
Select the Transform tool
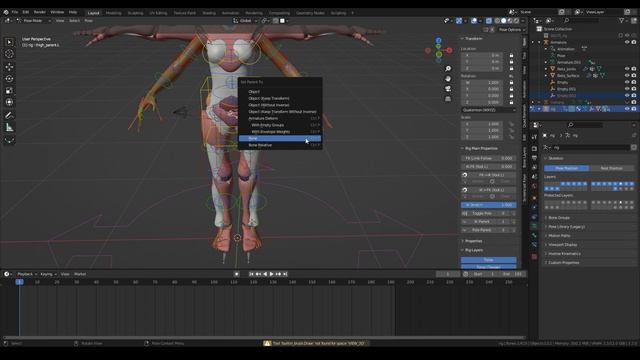[x=9, y=102]
